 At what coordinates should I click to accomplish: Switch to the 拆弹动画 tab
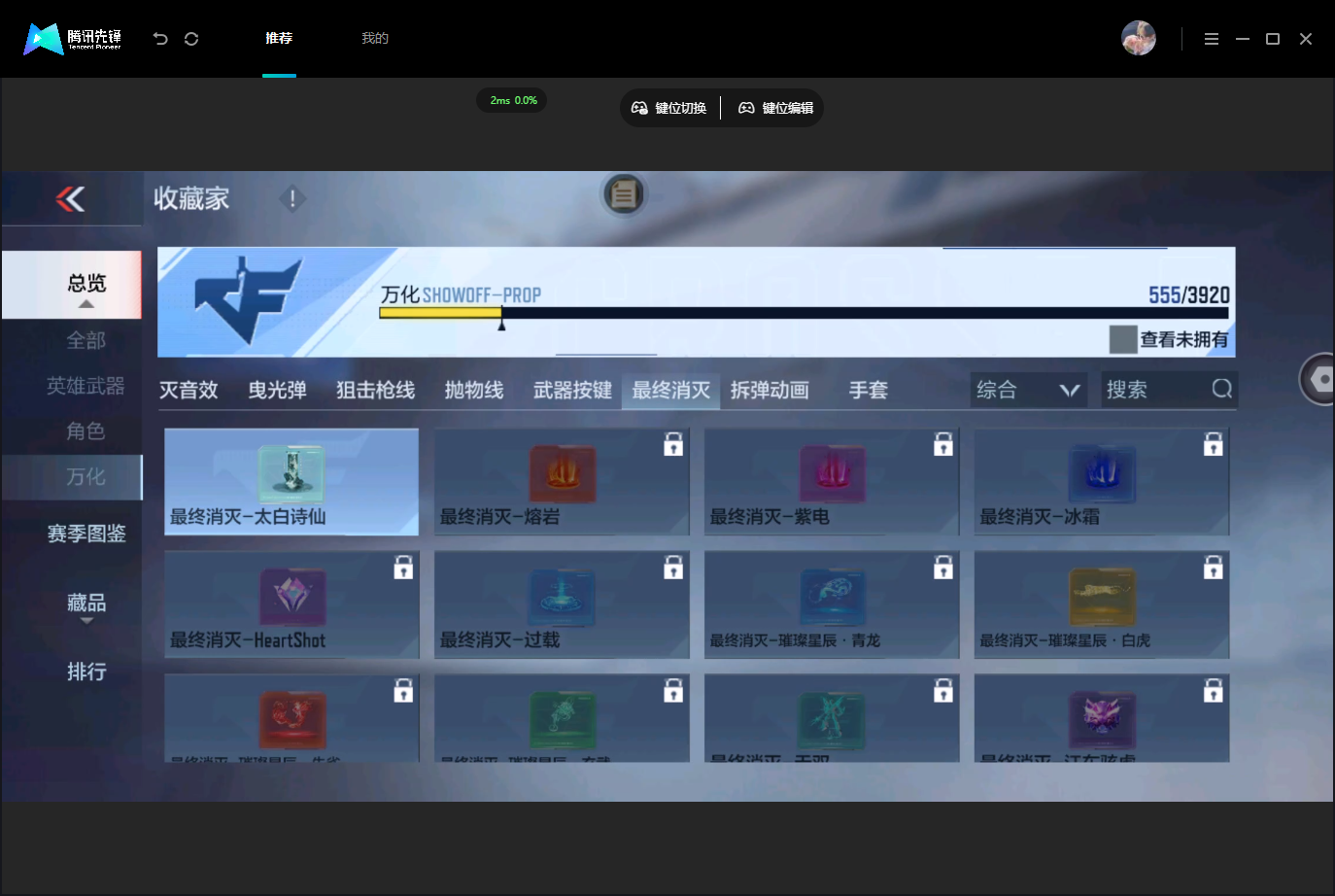[x=770, y=390]
